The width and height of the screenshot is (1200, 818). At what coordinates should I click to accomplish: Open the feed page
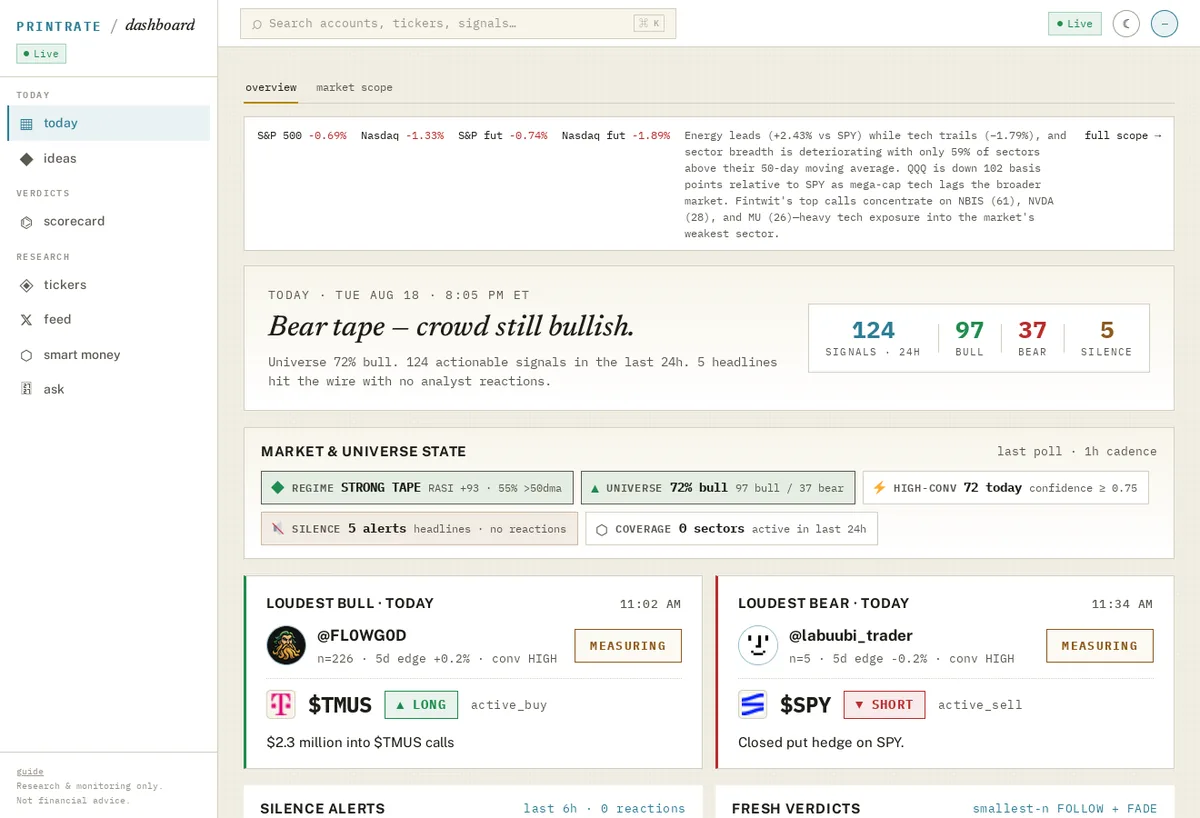coord(108,319)
